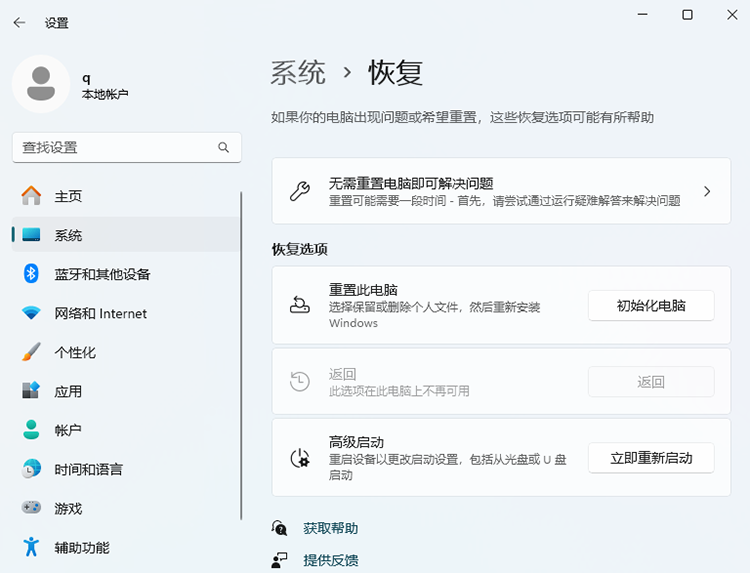Screen dimensions: 750x573
Task: Click the 系统 monitor icon
Action: tap(31, 235)
